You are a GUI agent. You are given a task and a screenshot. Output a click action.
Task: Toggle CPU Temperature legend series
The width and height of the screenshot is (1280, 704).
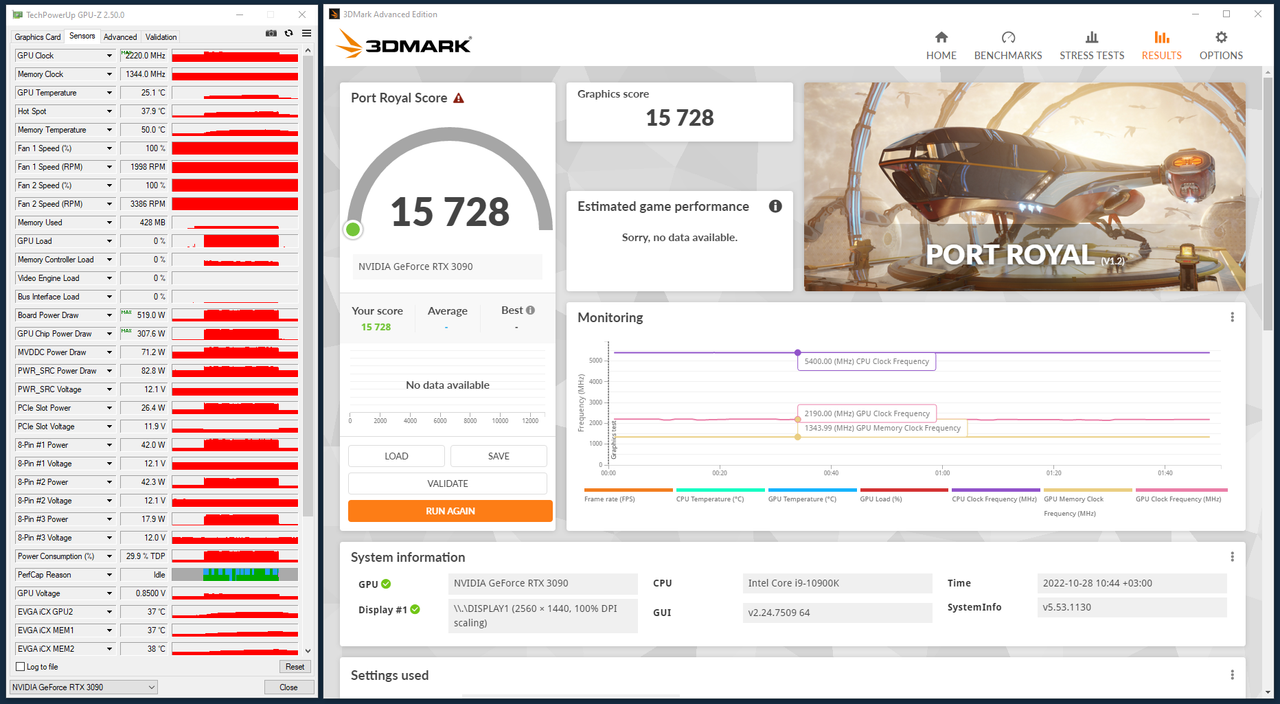click(718, 494)
